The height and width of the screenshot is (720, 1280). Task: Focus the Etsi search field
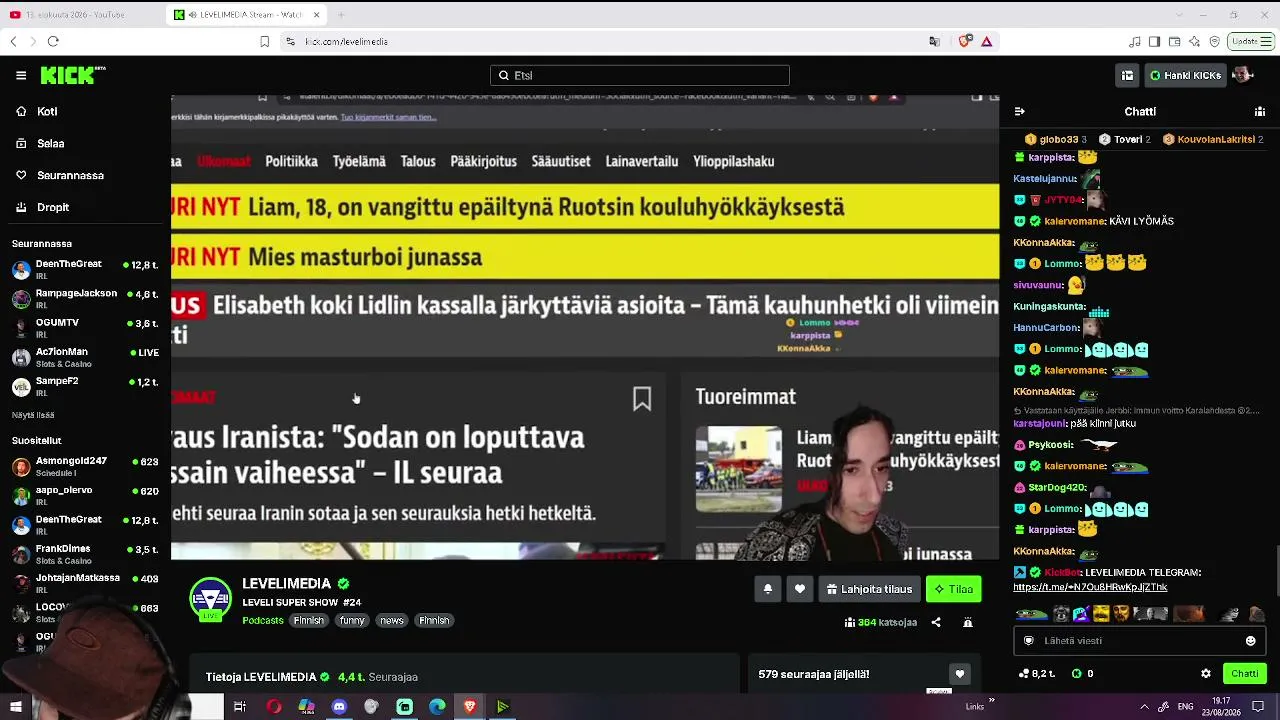click(x=640, y=75)
